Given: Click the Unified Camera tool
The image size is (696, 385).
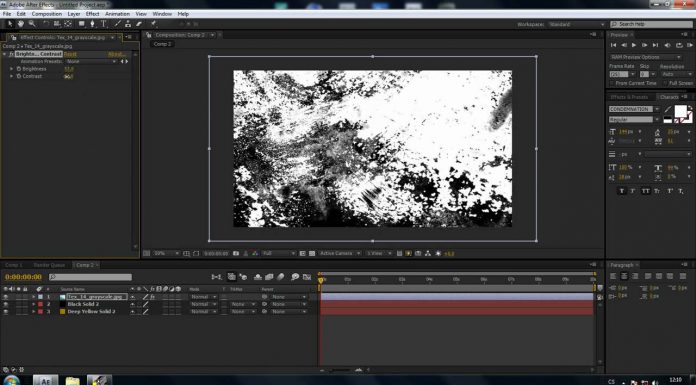Looking at the screenshot, I should tap(57, 24).
